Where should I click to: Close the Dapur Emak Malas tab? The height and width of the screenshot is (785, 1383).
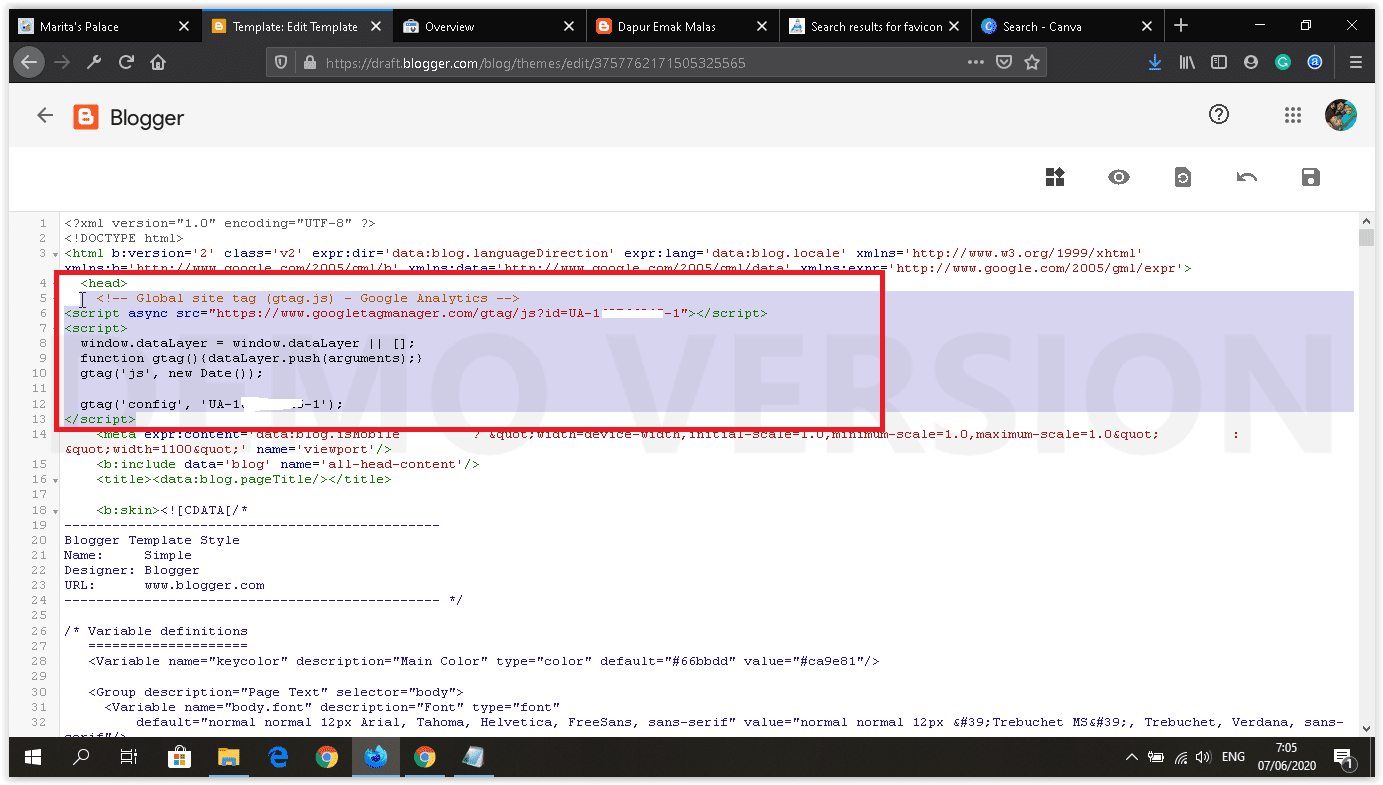760,26
